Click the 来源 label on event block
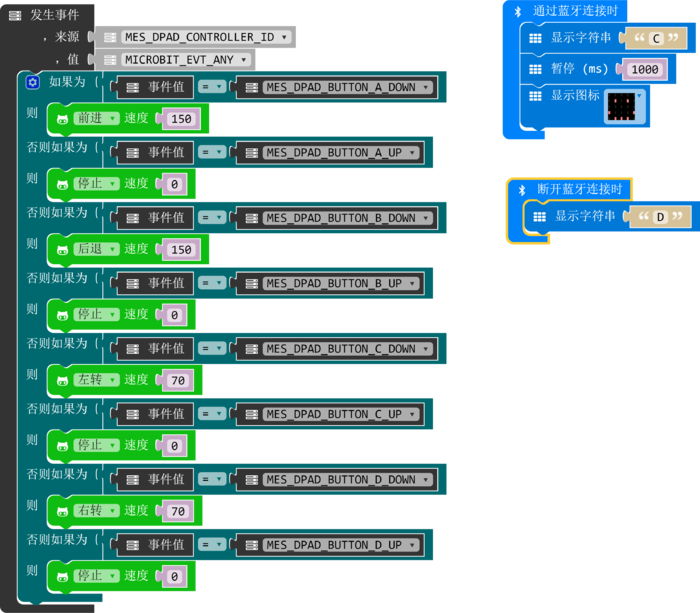 point(67,37)
